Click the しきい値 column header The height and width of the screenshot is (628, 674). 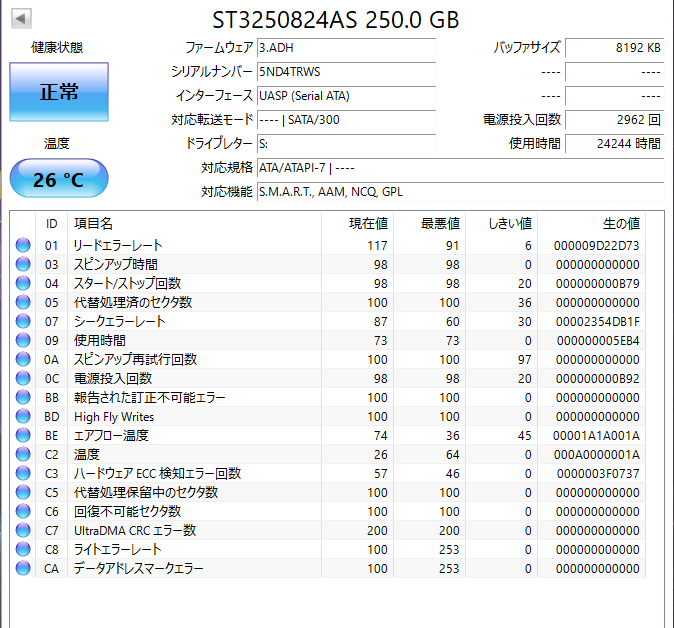point(502,224)
